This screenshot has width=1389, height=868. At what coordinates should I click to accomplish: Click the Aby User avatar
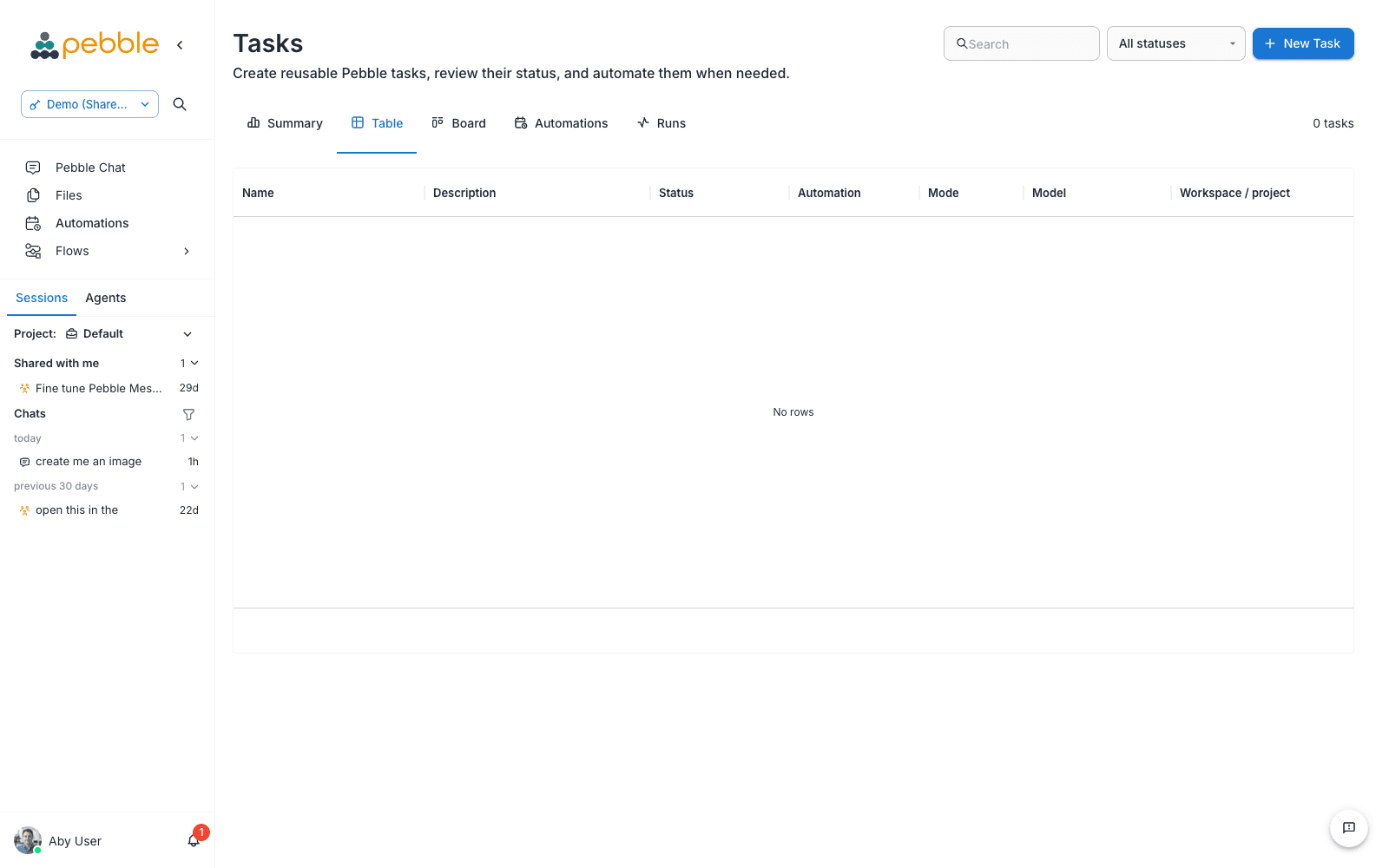coord(28,840)
